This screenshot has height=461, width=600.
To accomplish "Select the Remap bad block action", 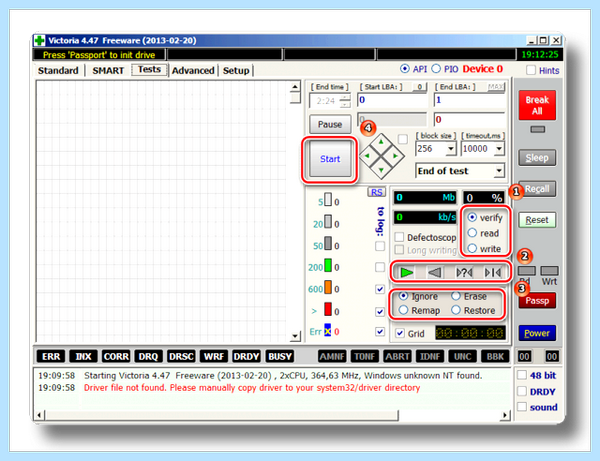I will (420, 310).
